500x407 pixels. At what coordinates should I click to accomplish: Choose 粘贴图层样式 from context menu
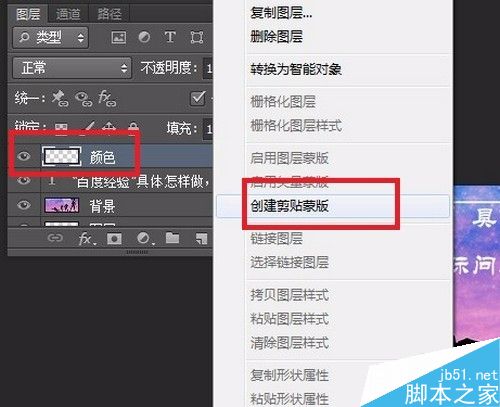point(289,319)
